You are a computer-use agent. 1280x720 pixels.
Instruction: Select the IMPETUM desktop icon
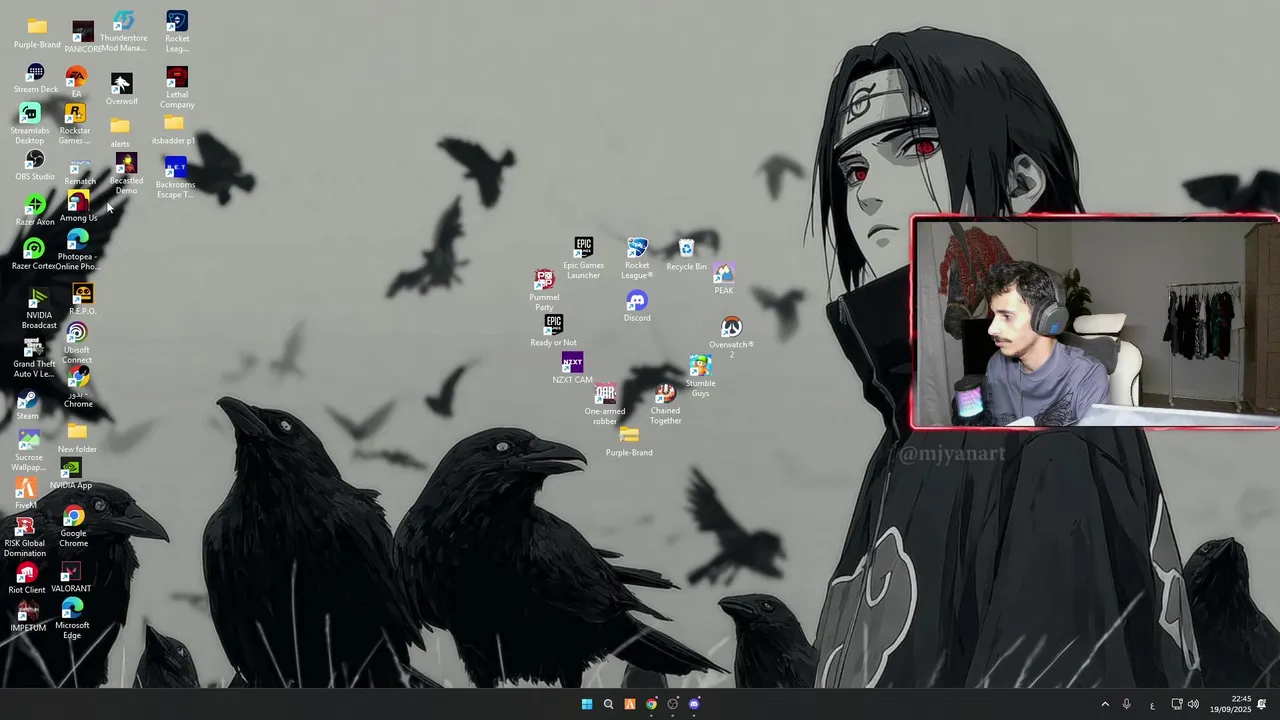(28, 616)
